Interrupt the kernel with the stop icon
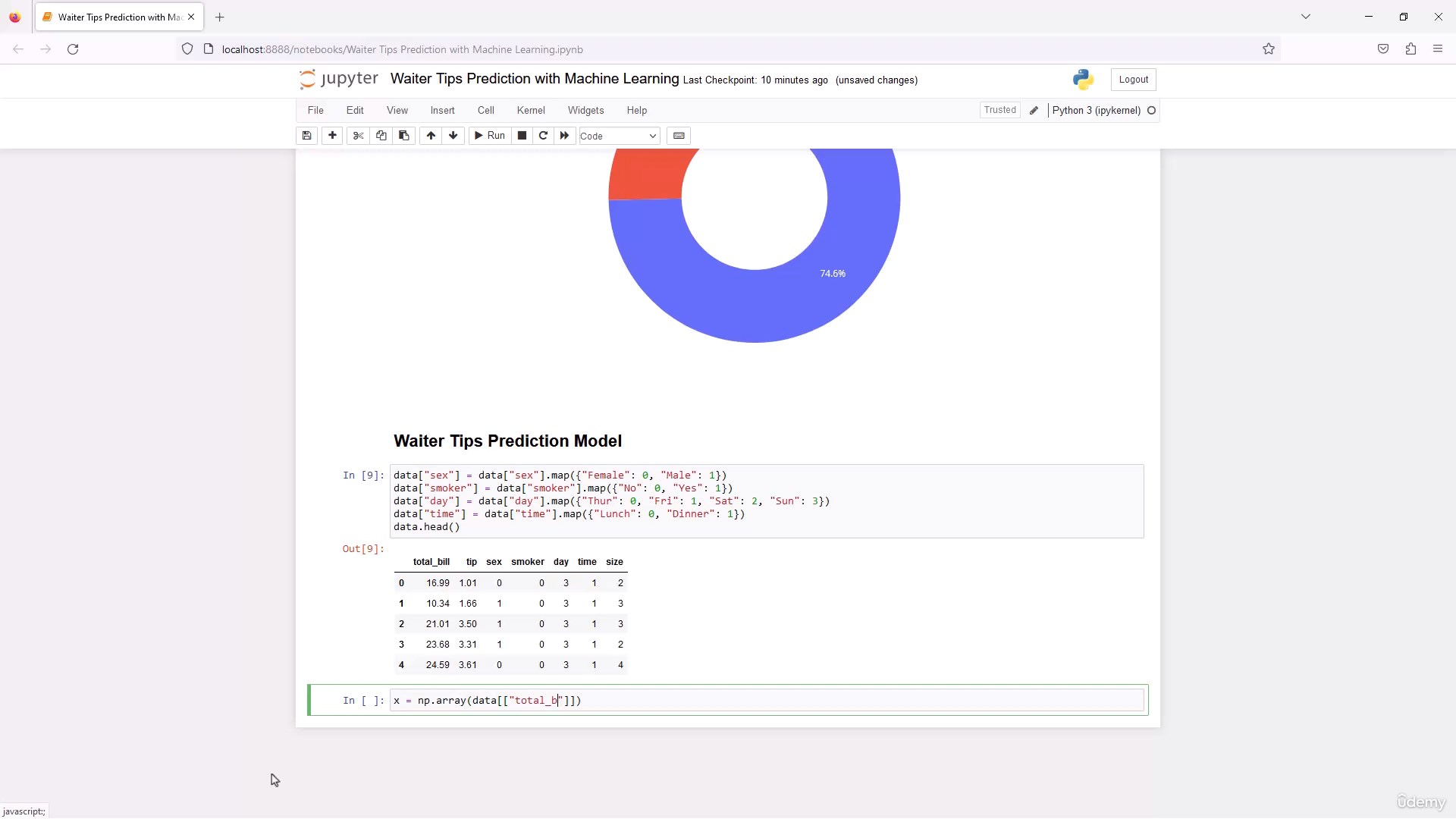 coord(522,136)
